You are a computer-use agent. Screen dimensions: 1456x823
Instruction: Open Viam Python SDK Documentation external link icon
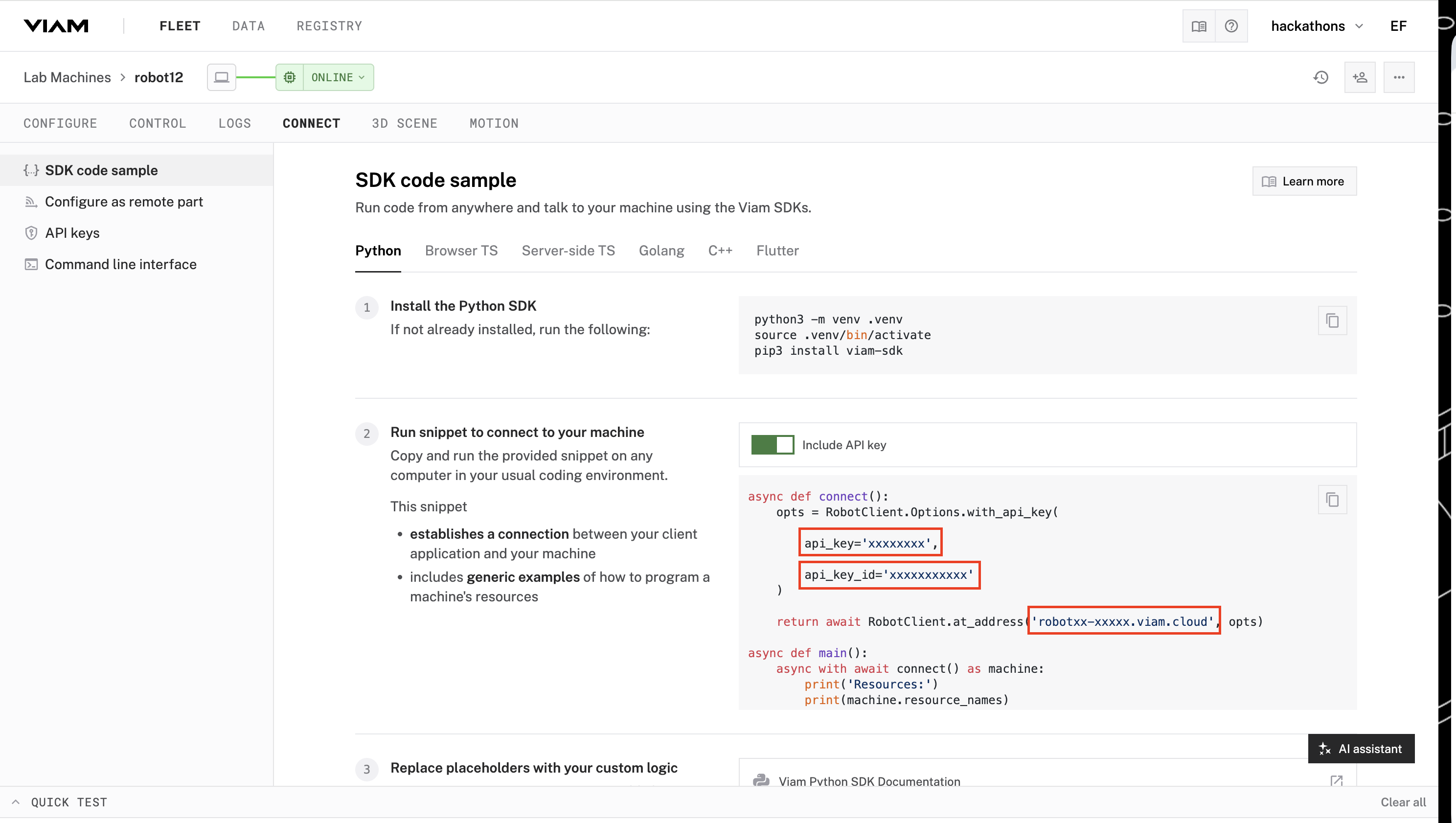pyautogui.click(x=1336, y=781)
